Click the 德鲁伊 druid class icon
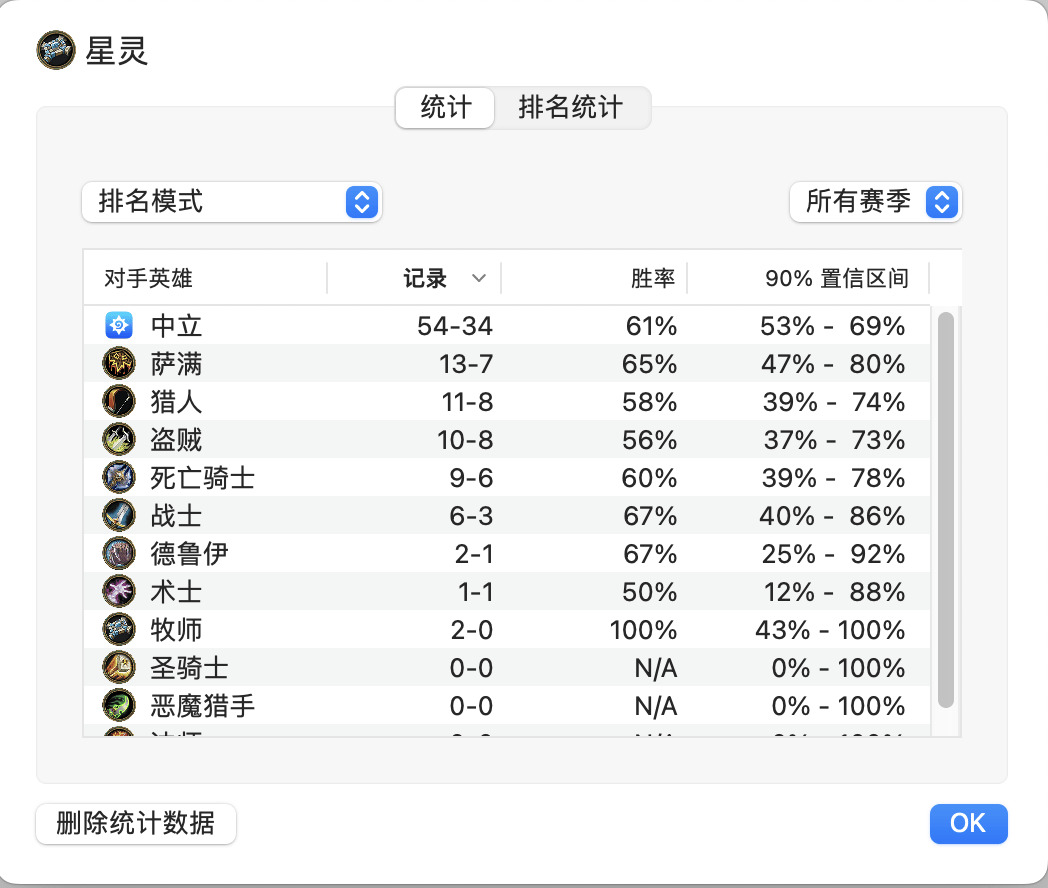 coord(119,554)
